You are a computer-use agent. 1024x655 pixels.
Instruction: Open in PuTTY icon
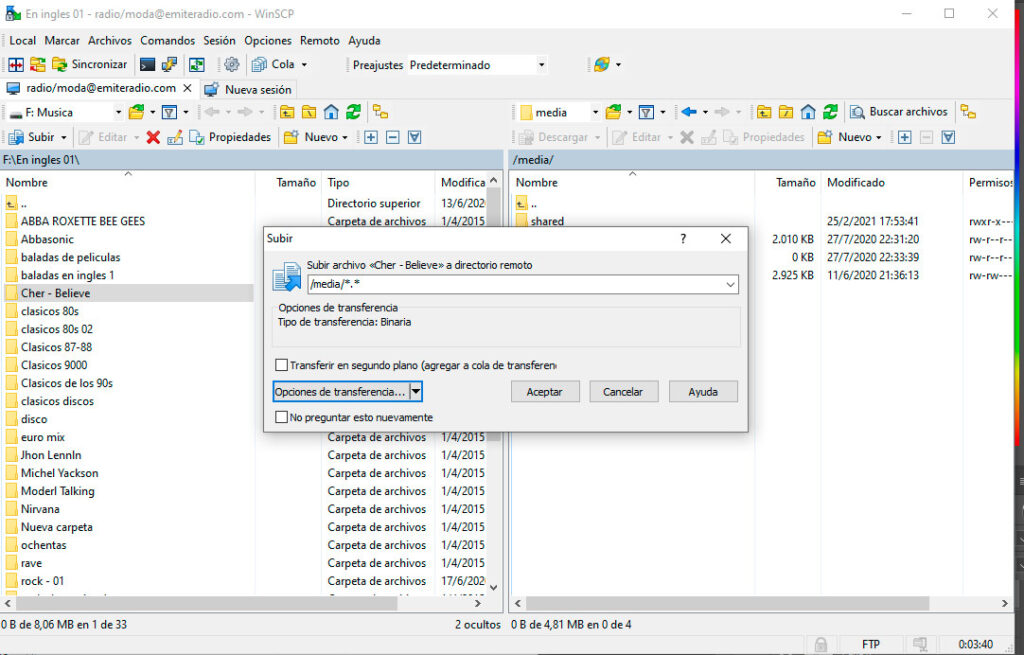169,65
